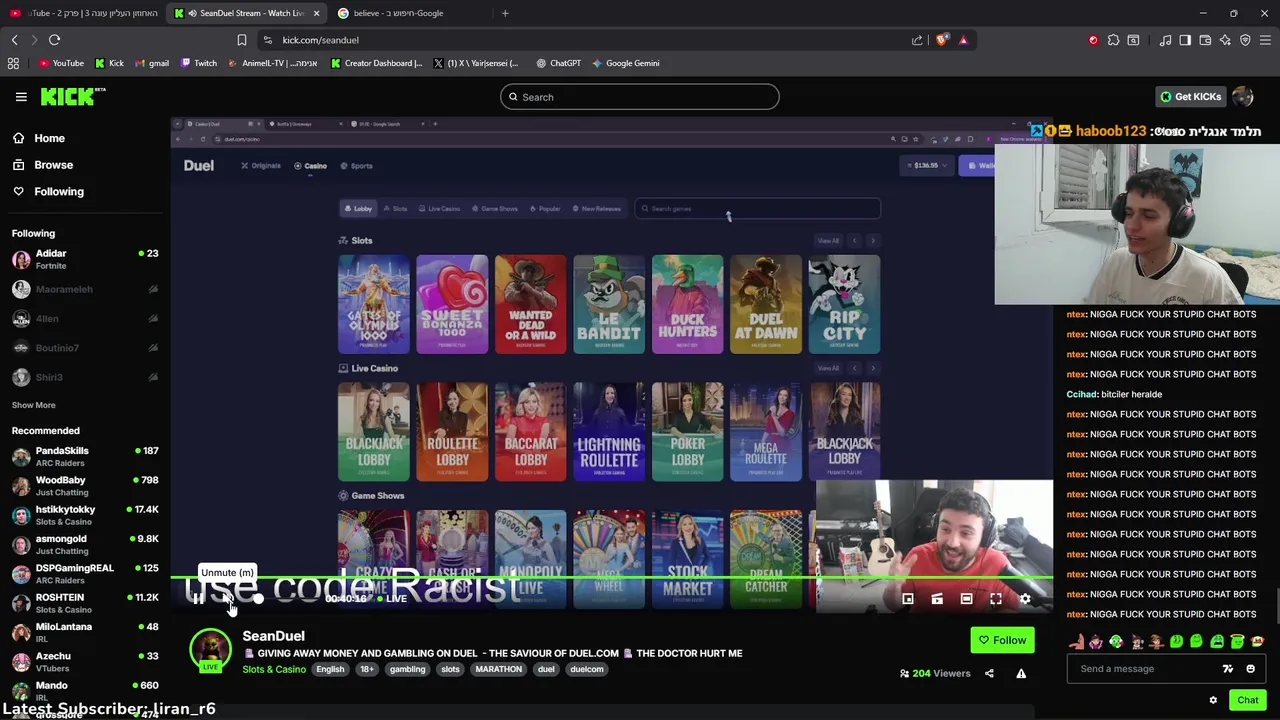Select the MARATHON tag
The height and width of the screenshot is (720, 1280).
[498, 669]
